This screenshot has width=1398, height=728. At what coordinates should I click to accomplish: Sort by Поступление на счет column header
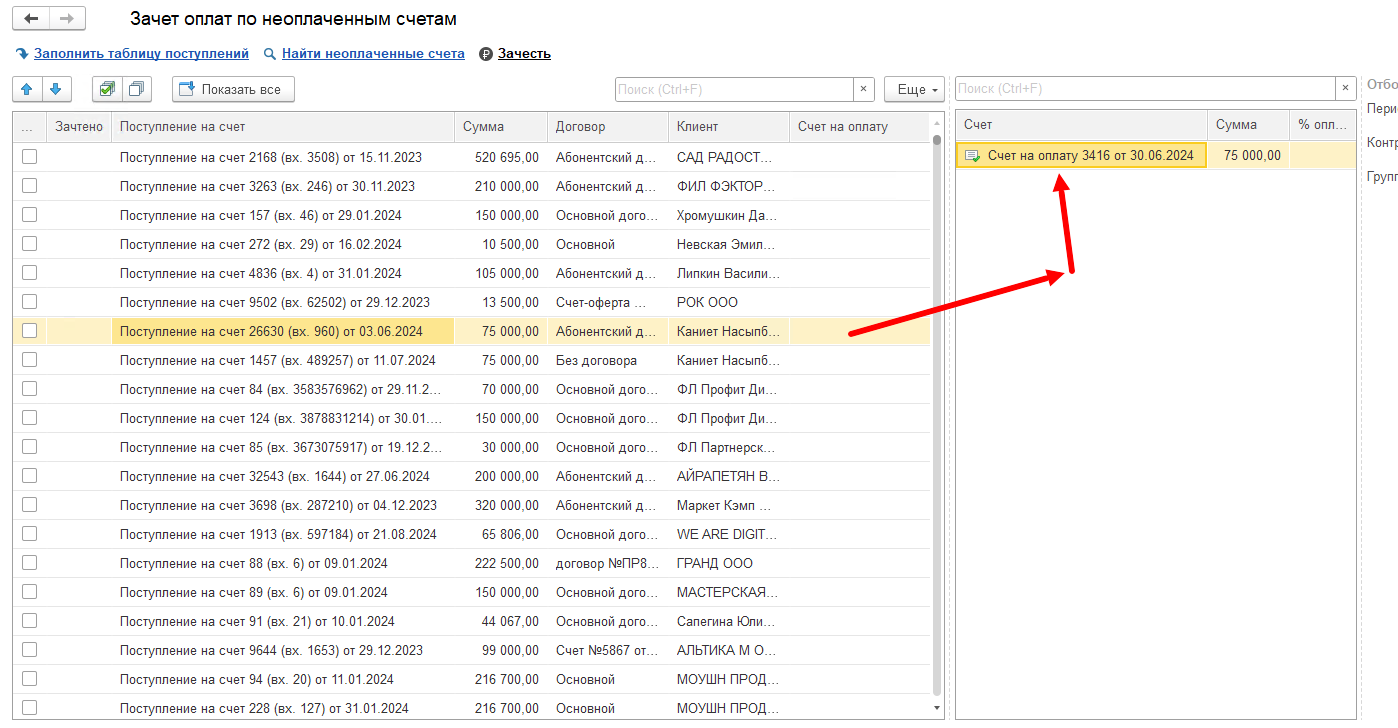(283, 127)
